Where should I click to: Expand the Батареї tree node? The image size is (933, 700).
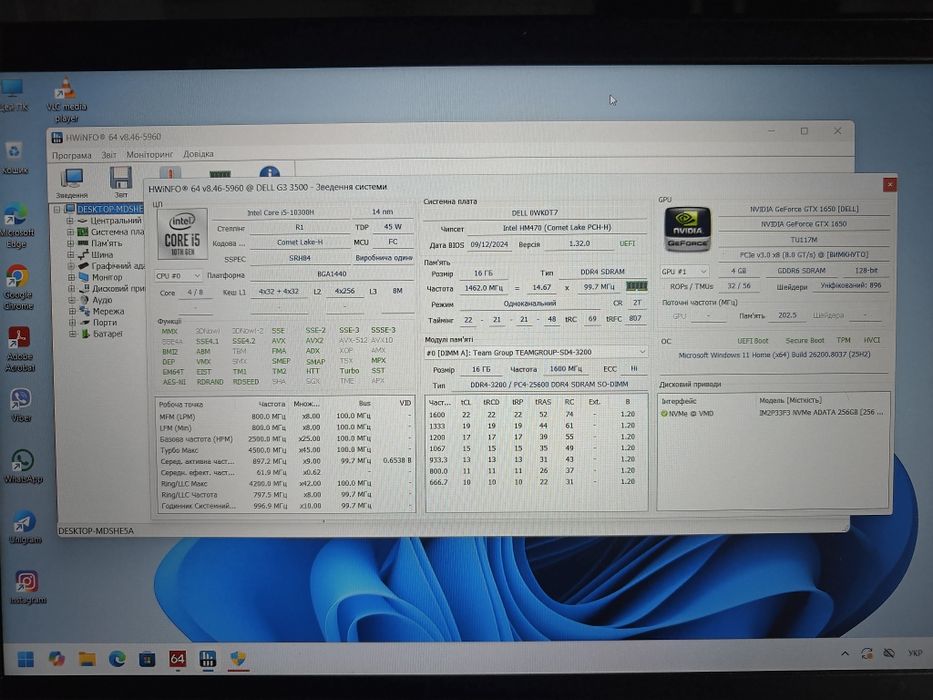coord(72,334)
